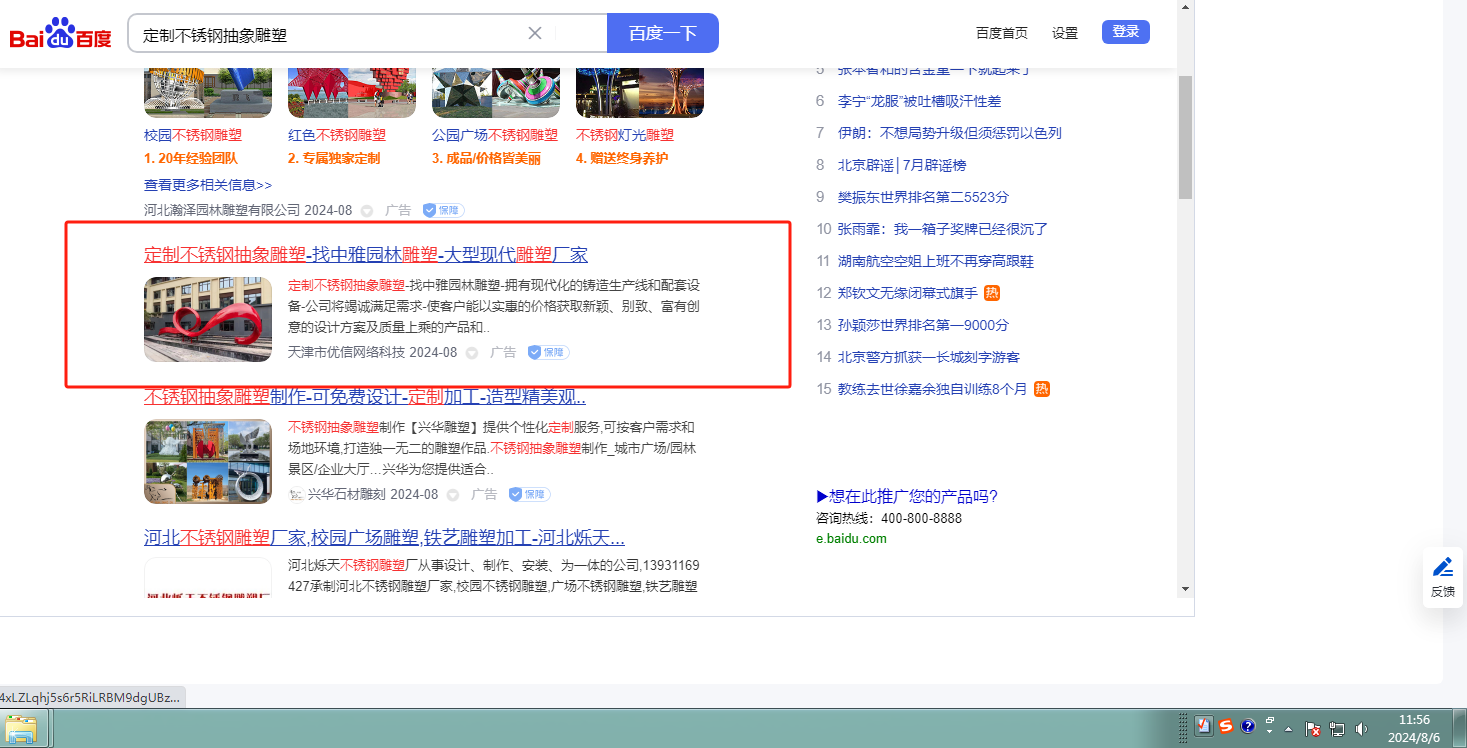The height and width of the screenshot is (748, 1467).
Task: Open hot search 张雨霏：我一箱子奖牌已经很沉了
Action: click(x=943, y=229)
